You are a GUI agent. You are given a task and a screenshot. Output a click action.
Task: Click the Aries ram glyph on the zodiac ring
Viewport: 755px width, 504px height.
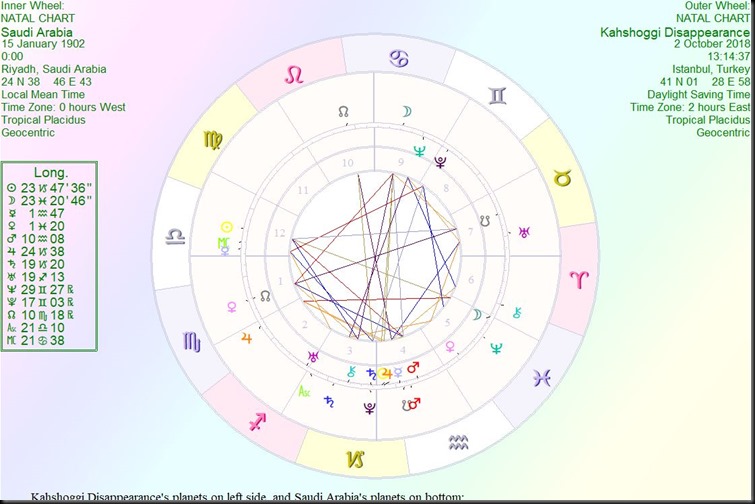(x=579, y=279)
